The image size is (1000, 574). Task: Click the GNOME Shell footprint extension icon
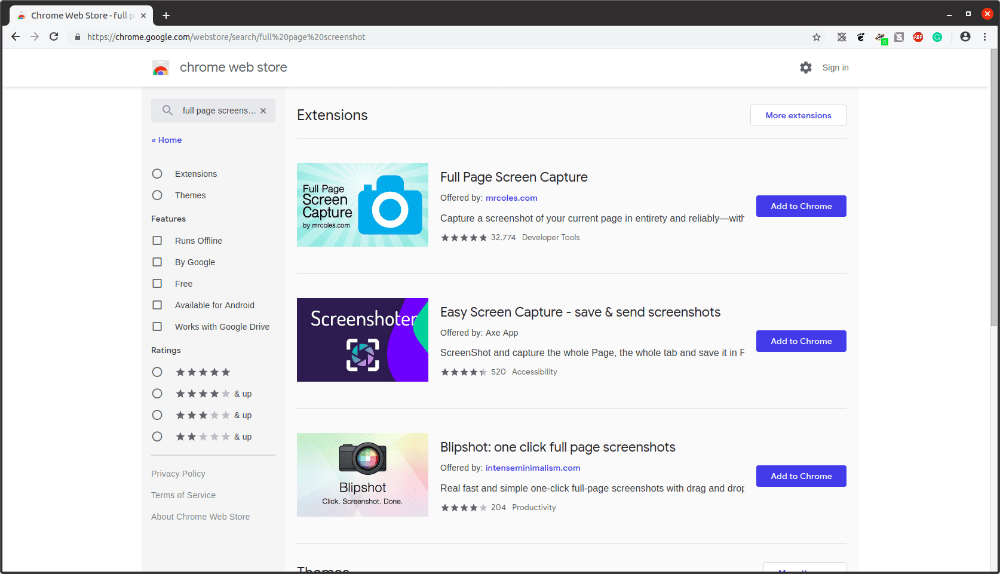859,37
